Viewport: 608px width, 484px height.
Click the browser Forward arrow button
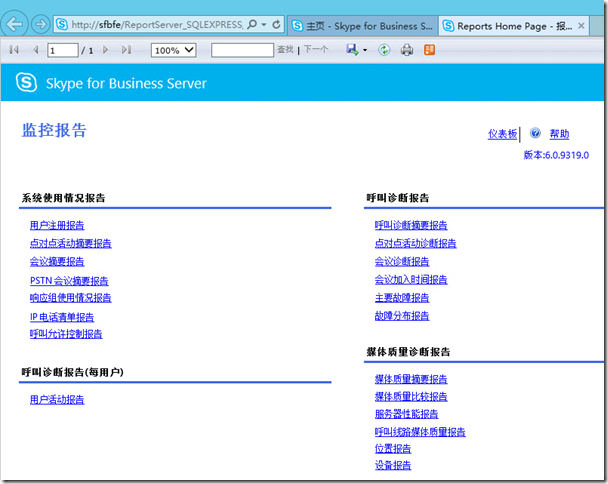[40, 24]
